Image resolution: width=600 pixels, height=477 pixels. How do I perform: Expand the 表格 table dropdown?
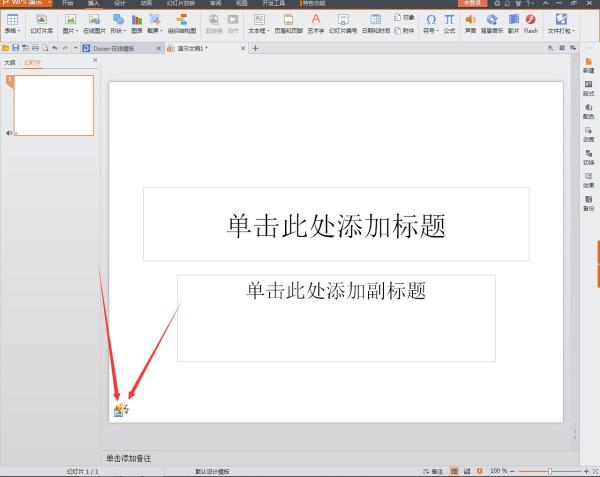tap(12, 31)
